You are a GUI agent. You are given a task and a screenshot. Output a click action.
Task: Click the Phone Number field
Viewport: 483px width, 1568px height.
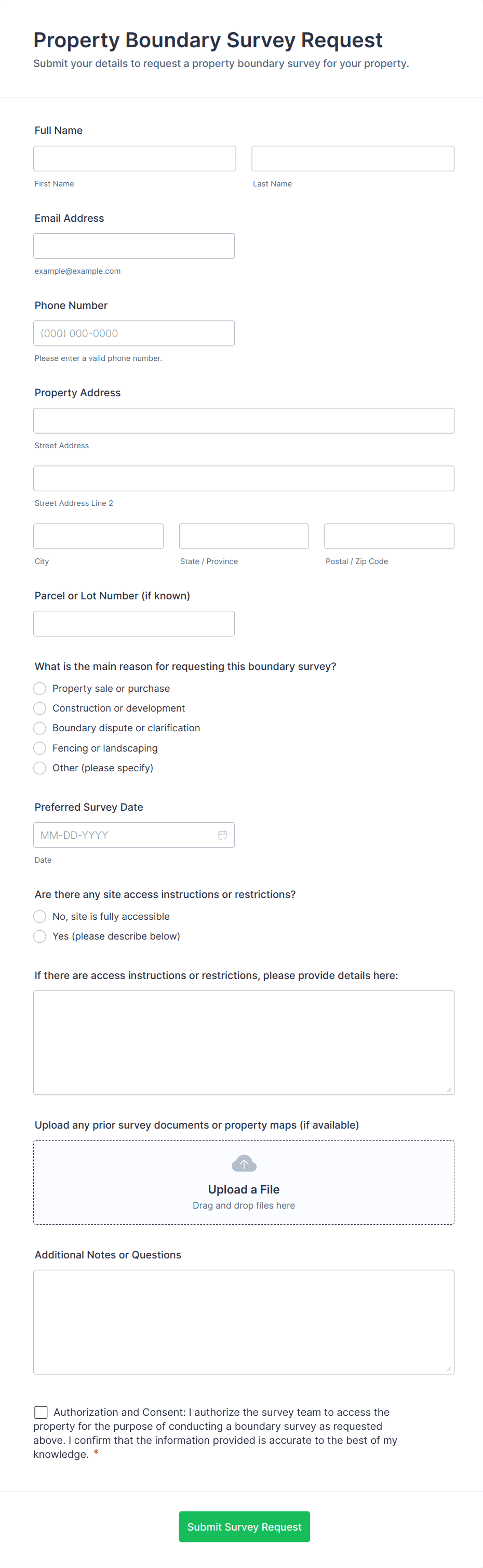134,333
